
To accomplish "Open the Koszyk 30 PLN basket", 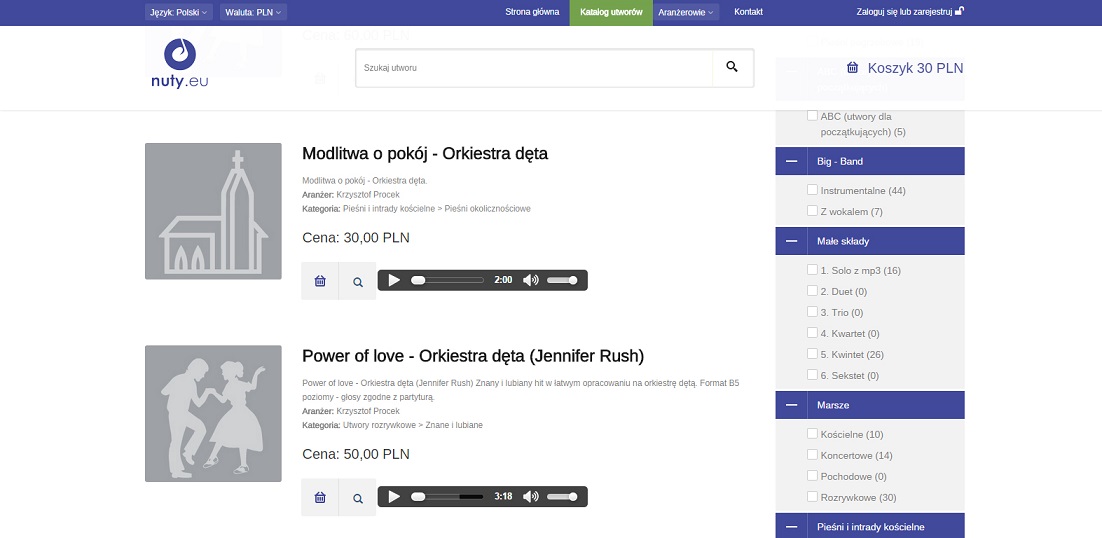I will [x=905, y=68].
